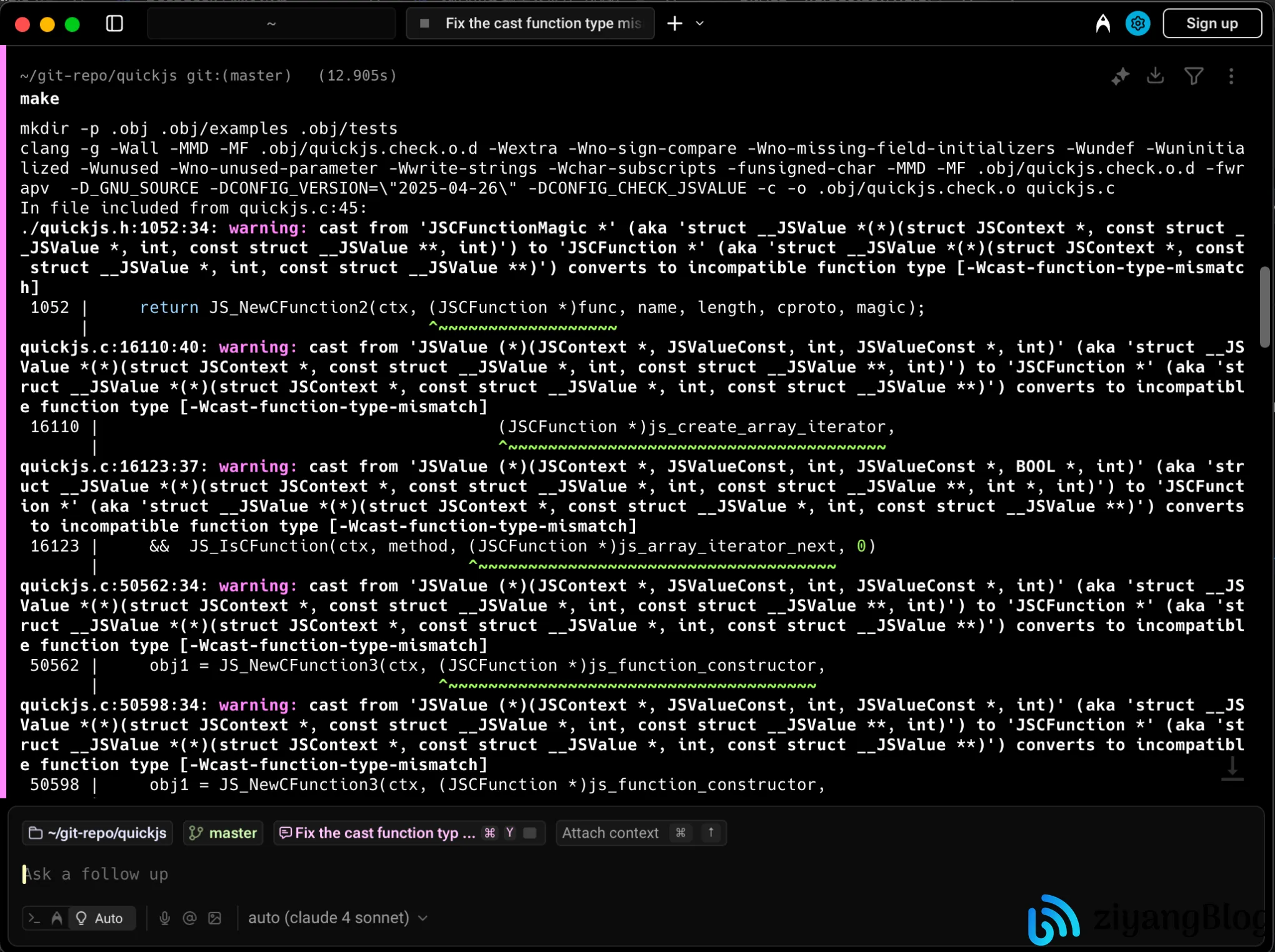Click 'js_array_iterator_next' code text
The width and height of the screenshot is (1275, 952).
click(727, 547)
